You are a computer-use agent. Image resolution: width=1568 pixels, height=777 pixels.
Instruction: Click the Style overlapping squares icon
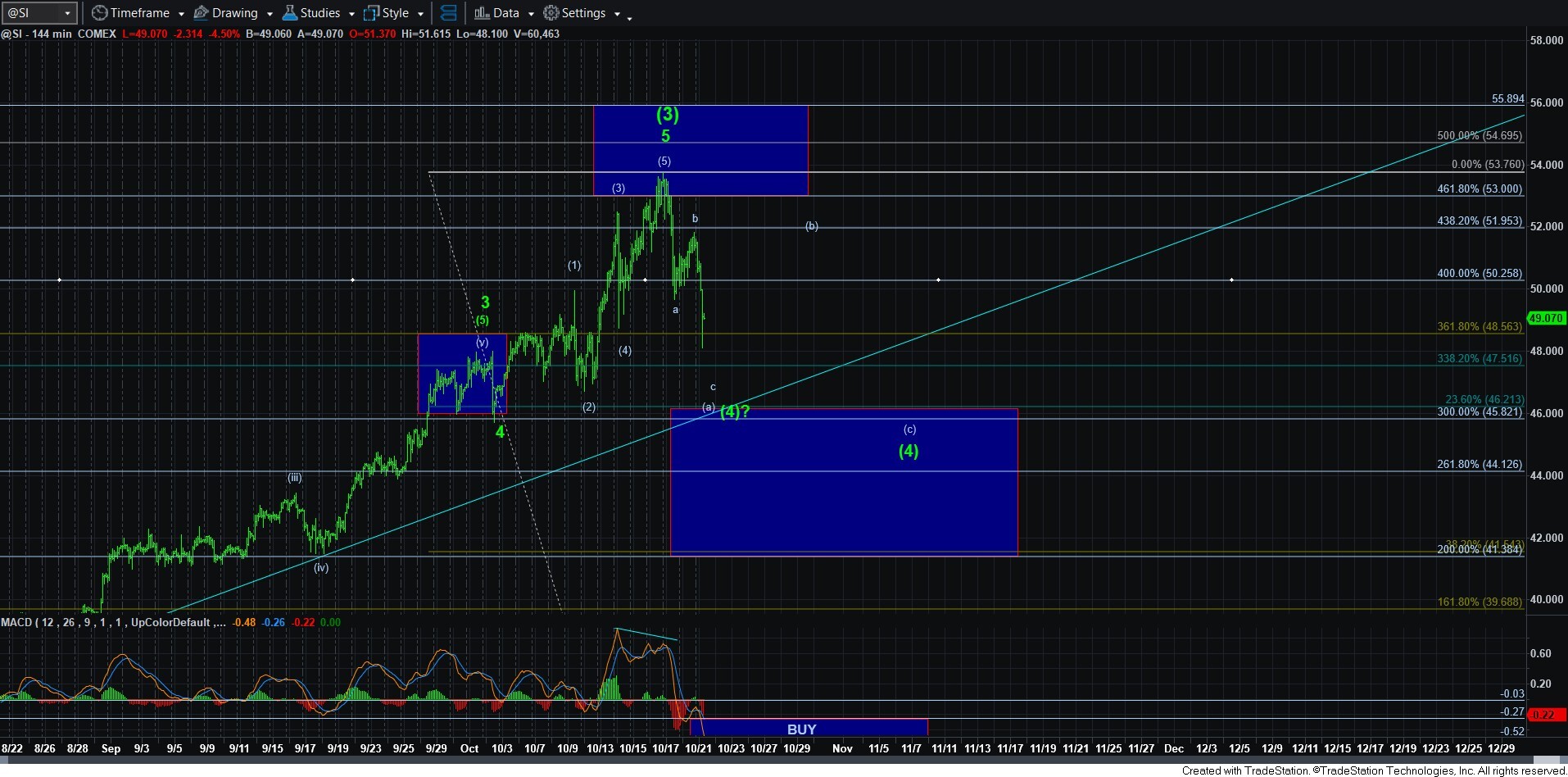tap(371, 13)
